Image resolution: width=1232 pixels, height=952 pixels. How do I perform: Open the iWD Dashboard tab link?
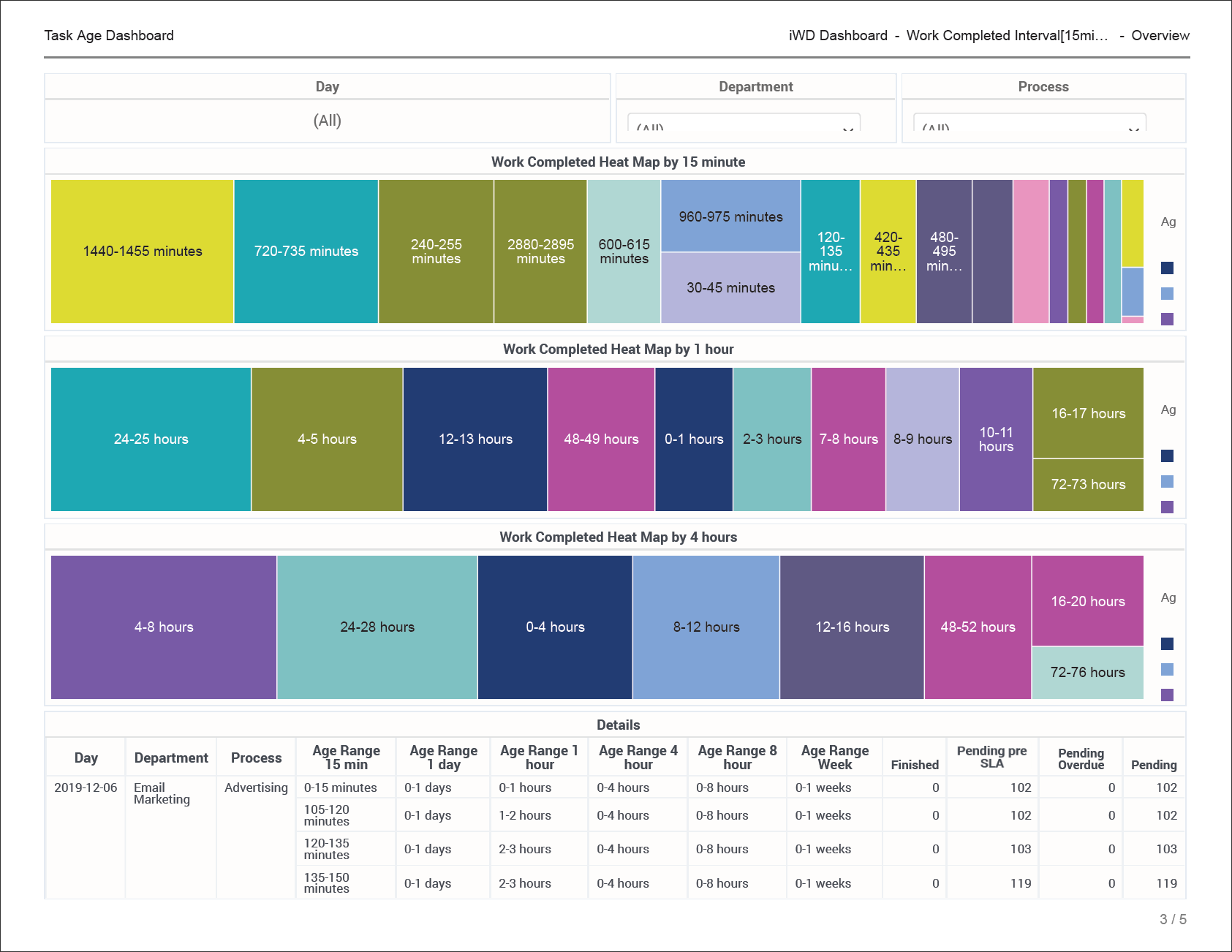click(837, 35)
